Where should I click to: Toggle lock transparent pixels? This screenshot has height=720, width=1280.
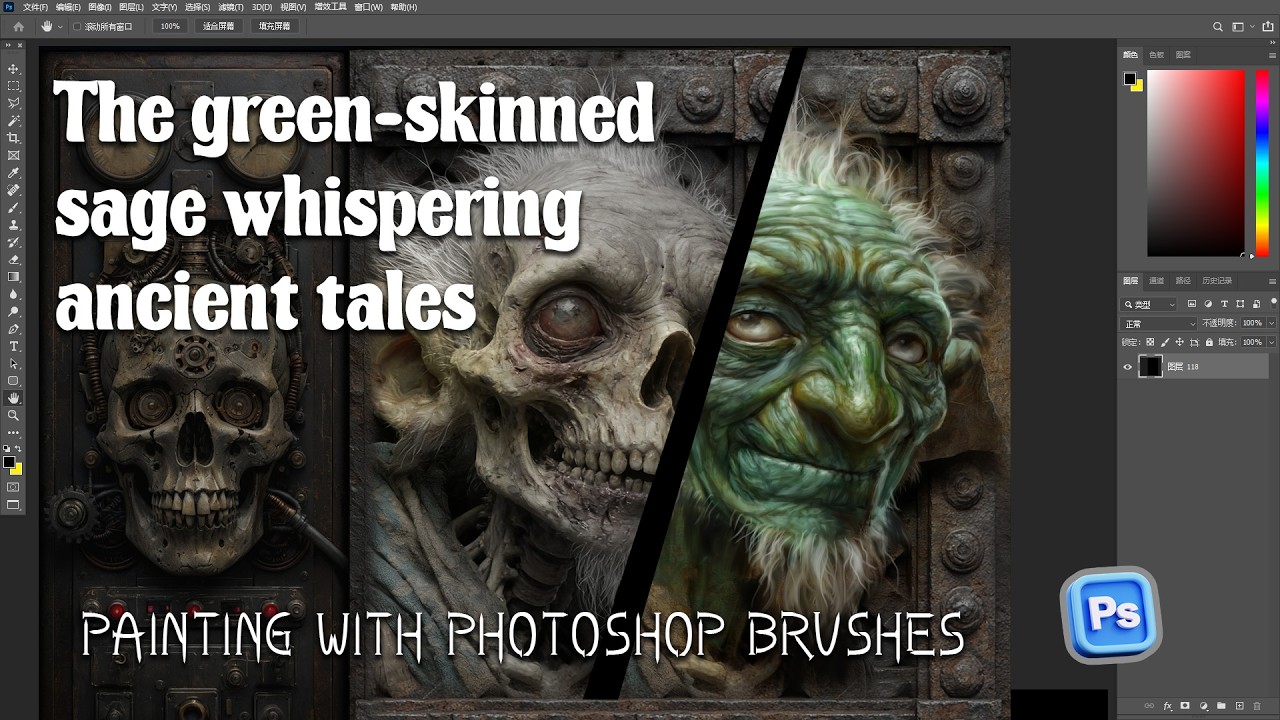[1149, 342]
